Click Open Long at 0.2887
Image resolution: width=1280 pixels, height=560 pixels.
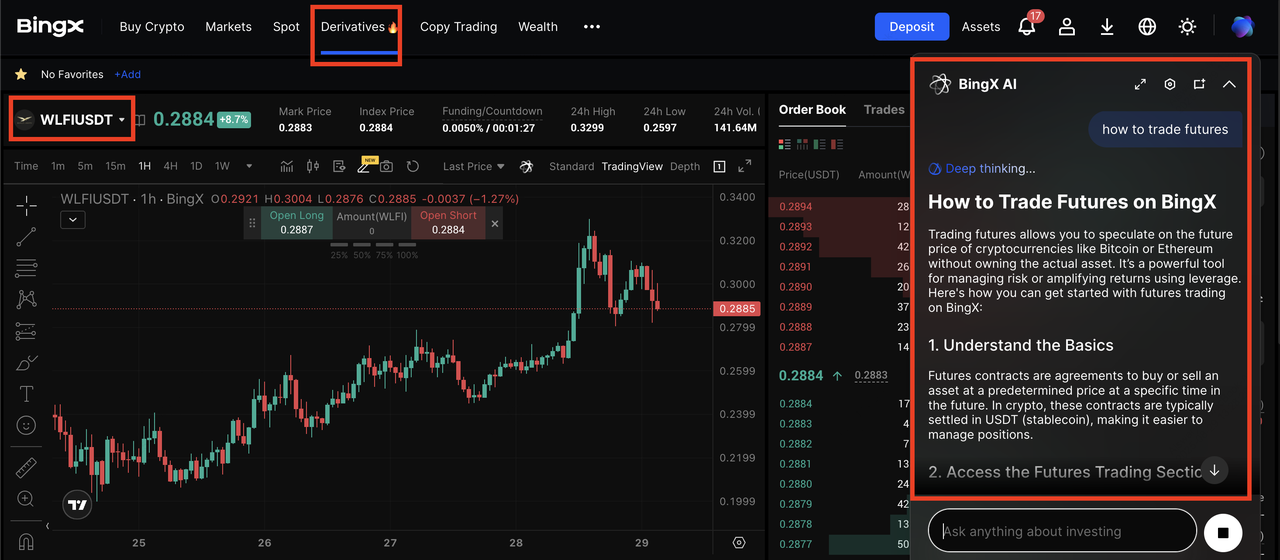(x=296, y=223)
